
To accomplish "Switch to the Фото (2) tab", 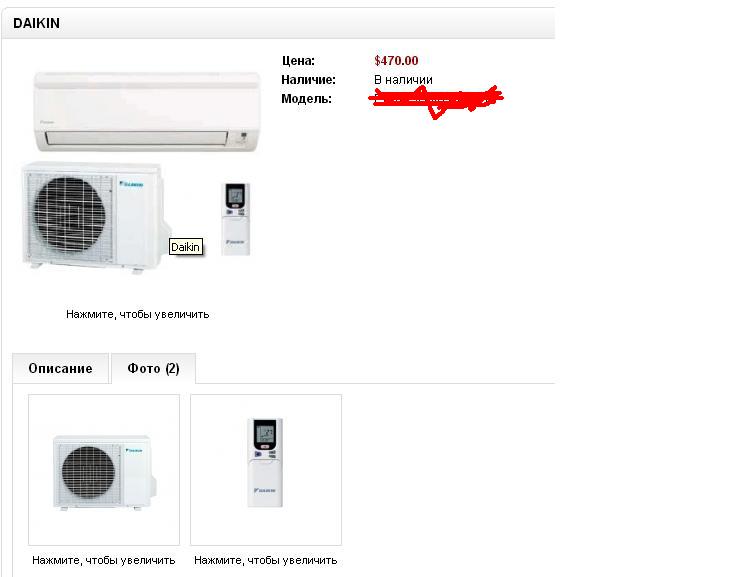I will click(x=153, y=368).
